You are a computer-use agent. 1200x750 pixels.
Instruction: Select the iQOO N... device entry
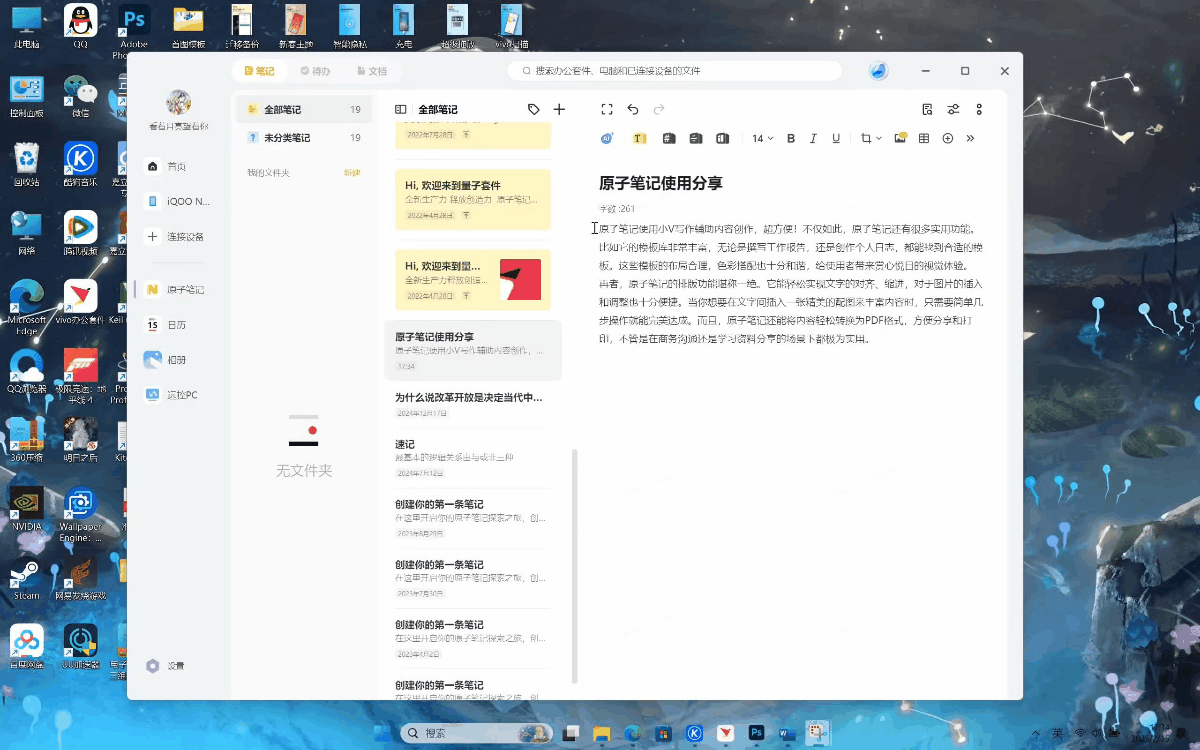[x=177, y=201]
